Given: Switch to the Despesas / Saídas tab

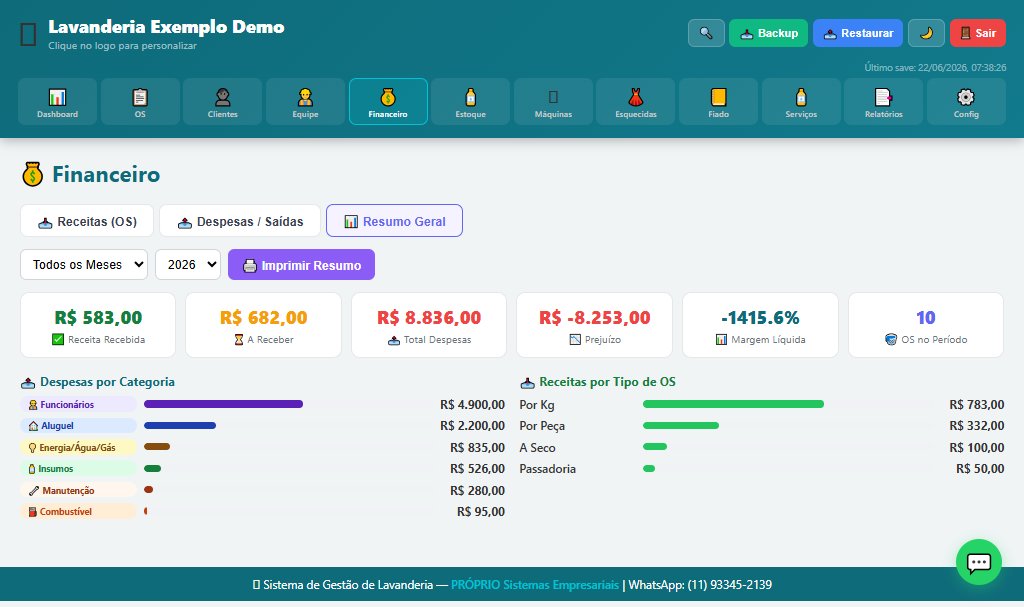Looking at the screenshot, I should (240, 221).
